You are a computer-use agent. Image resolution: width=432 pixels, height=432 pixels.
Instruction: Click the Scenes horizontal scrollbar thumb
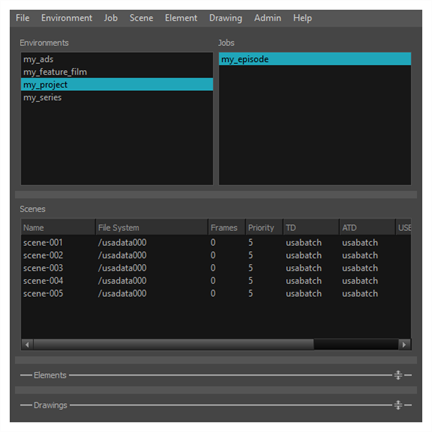[x=174, y=344]
